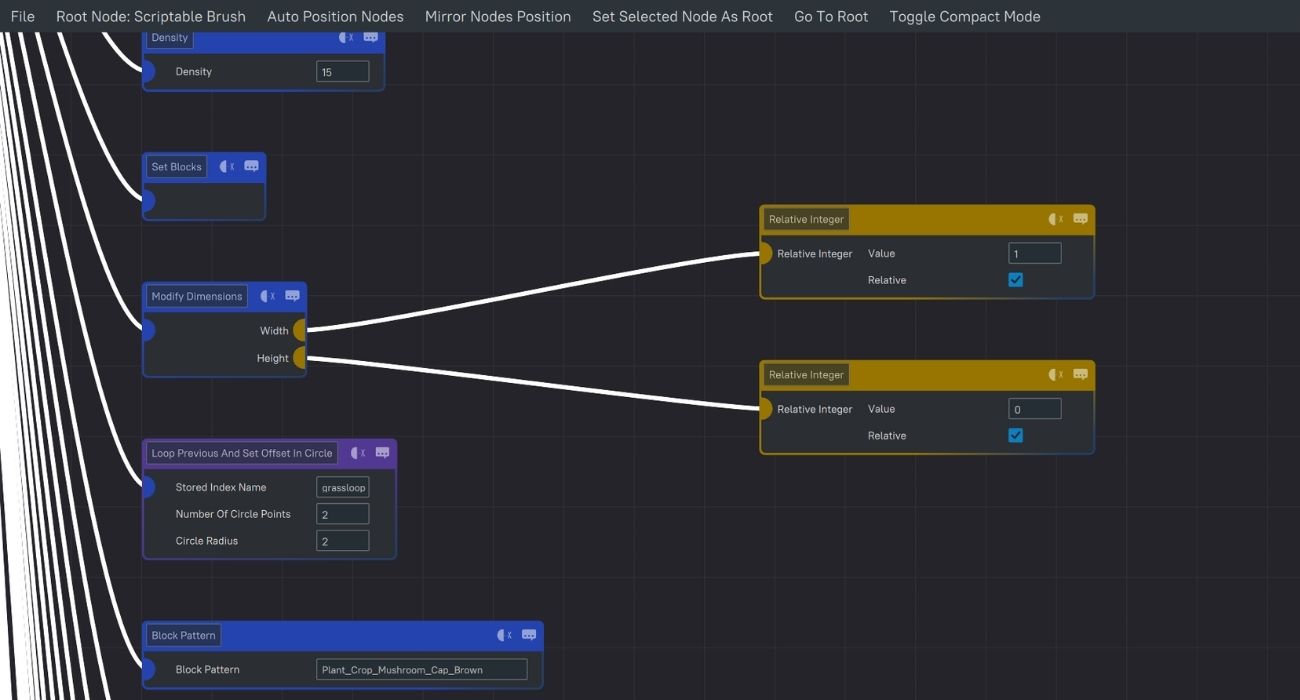
Task: Click disconnect icon on Modify Dimensions node
Action: tap(267, 296)
